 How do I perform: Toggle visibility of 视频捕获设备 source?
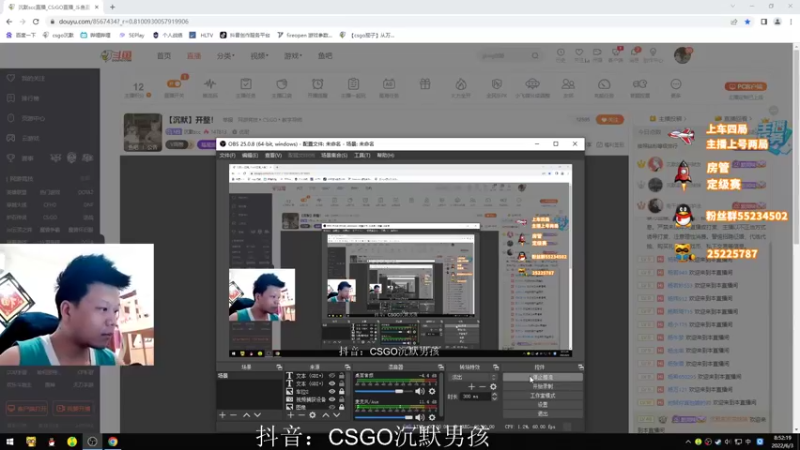click(x=332, y=399)
